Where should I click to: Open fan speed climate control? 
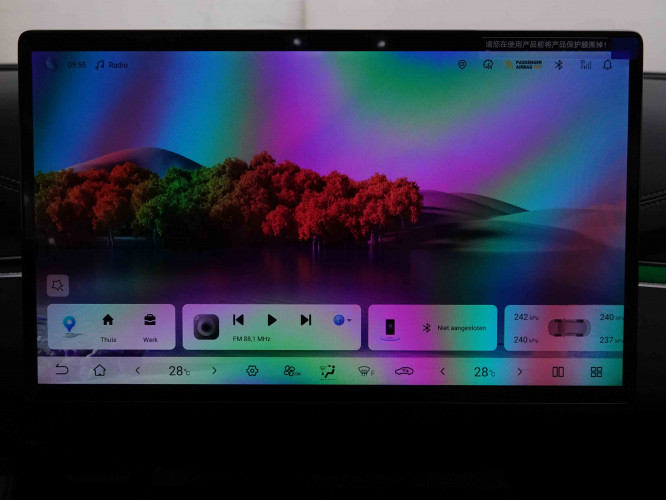click(x=289, y=371)
